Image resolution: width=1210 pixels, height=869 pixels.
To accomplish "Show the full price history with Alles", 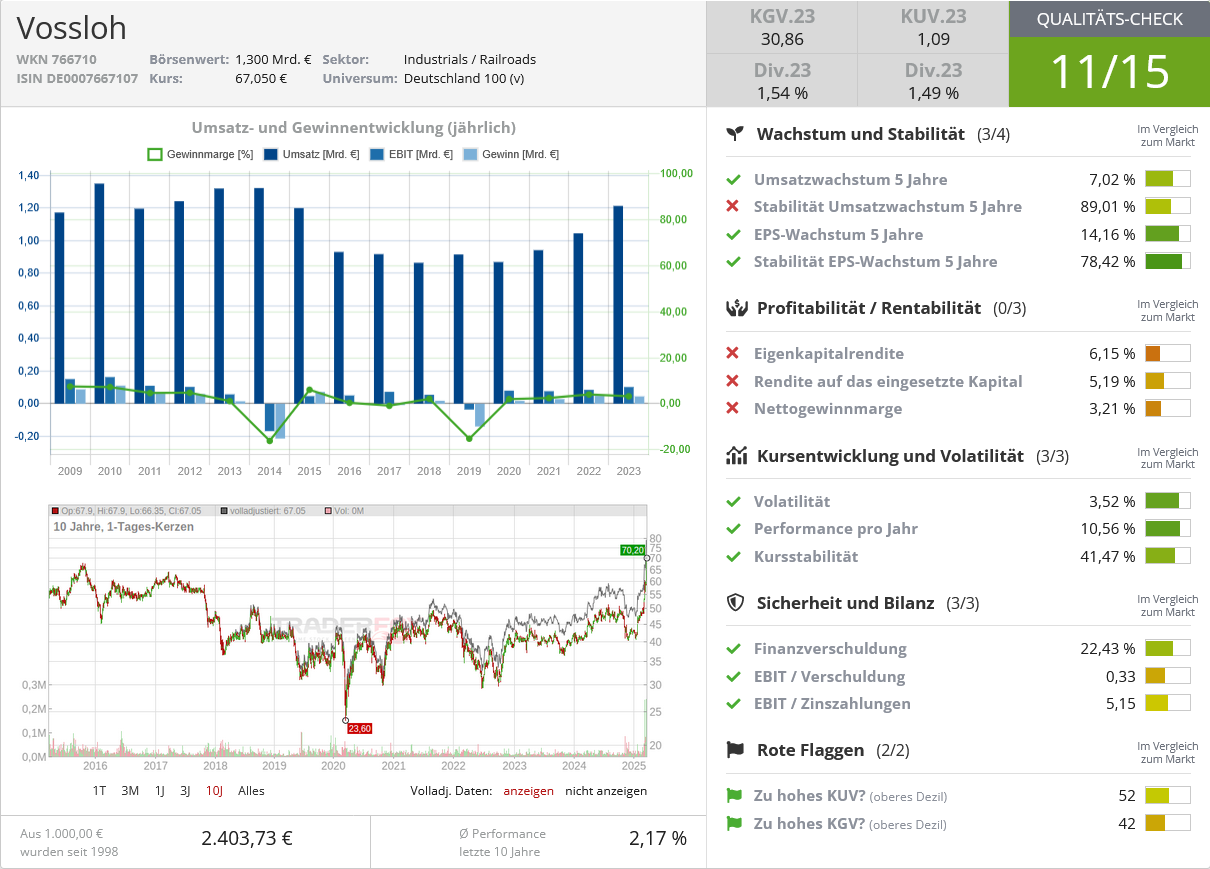I will tap(251, 791).
